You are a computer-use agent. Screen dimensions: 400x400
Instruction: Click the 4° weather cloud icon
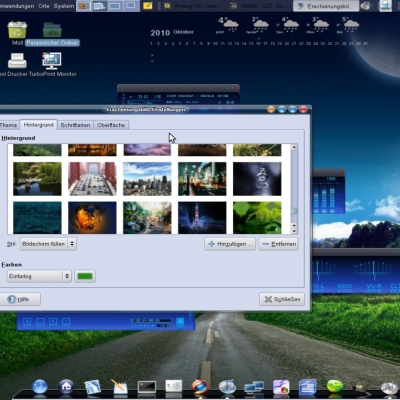(231, 24)
